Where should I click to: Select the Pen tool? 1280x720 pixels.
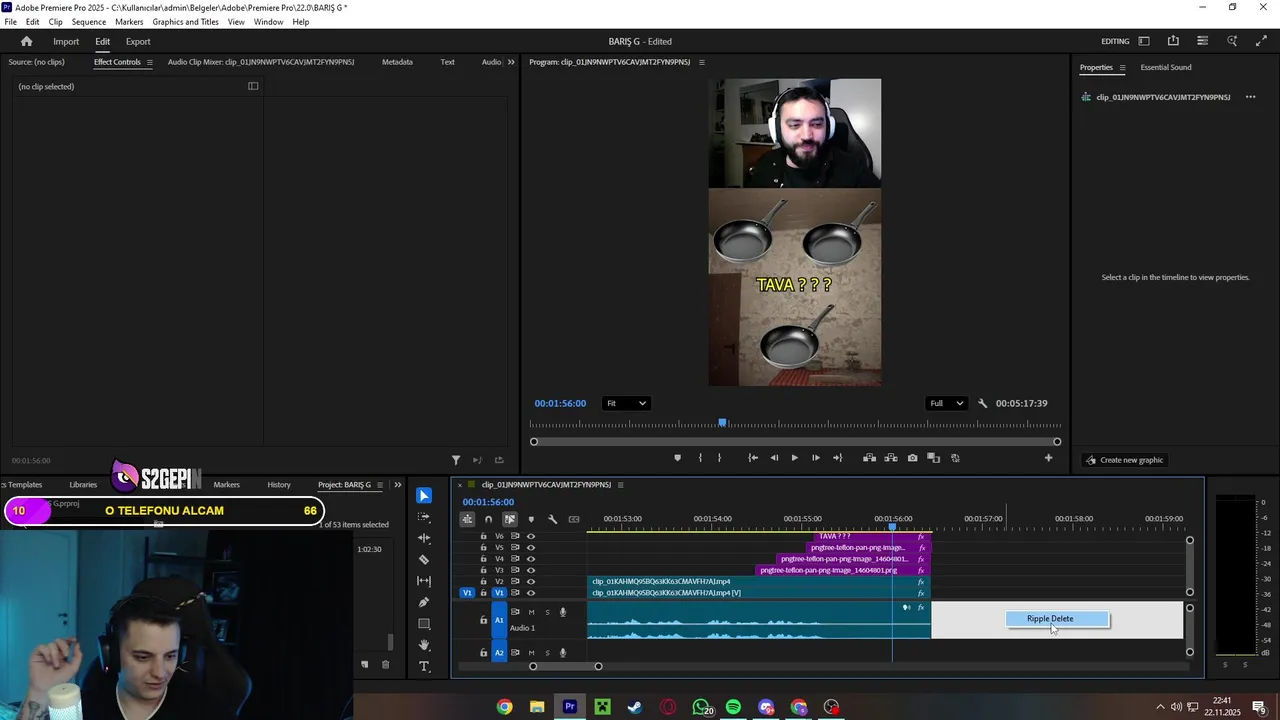click(424, 602)
